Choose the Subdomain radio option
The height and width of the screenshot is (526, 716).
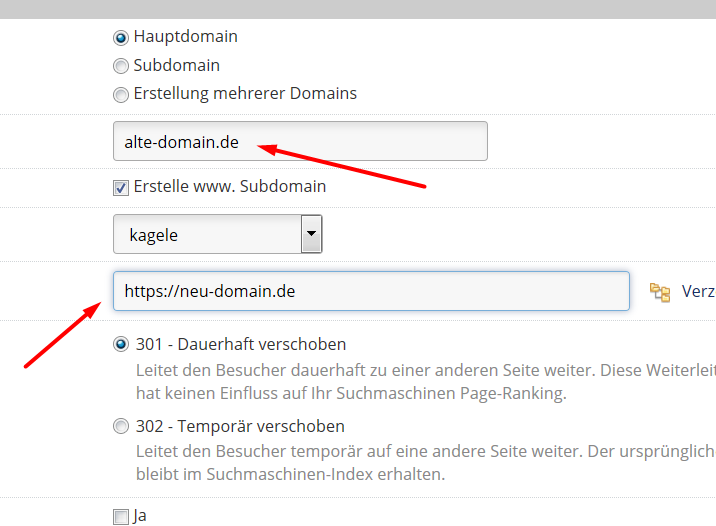[121, 66]
